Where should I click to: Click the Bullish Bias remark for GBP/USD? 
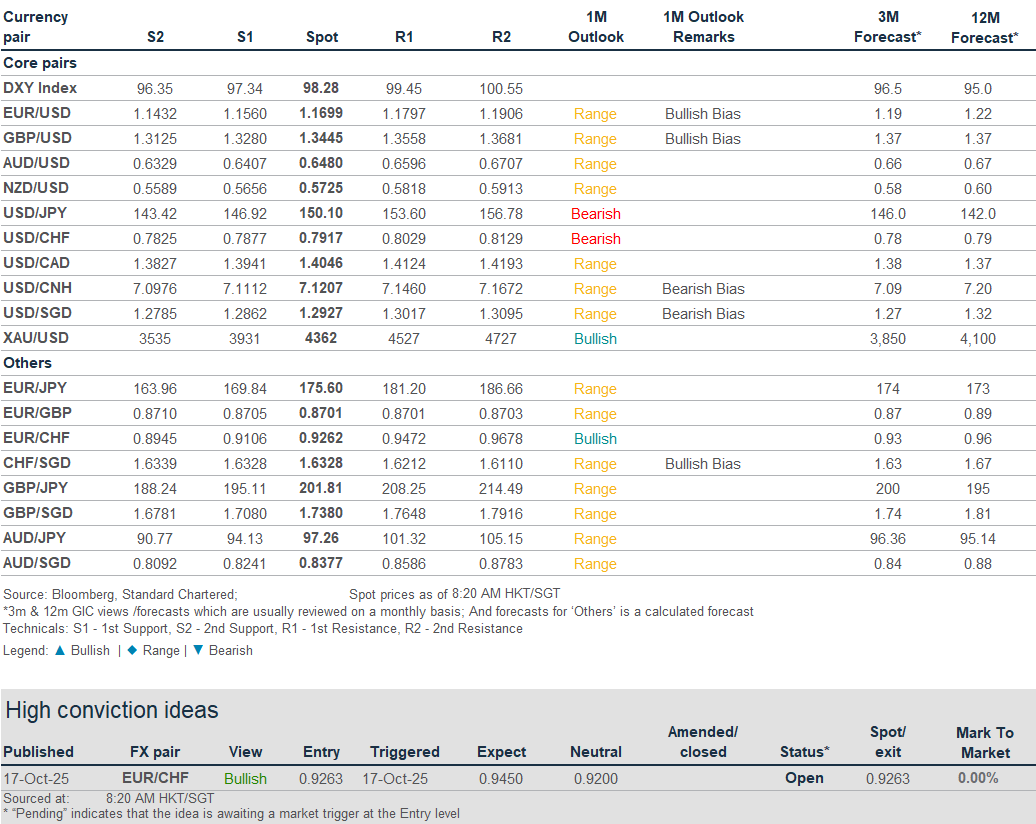[x=703, y=139]
